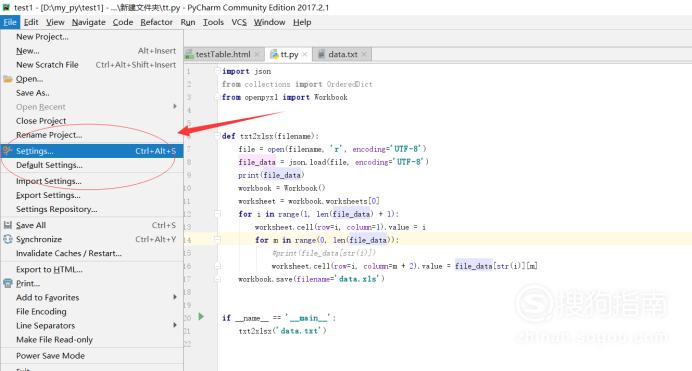Open the Navigate menu

(x=89, y=22)
